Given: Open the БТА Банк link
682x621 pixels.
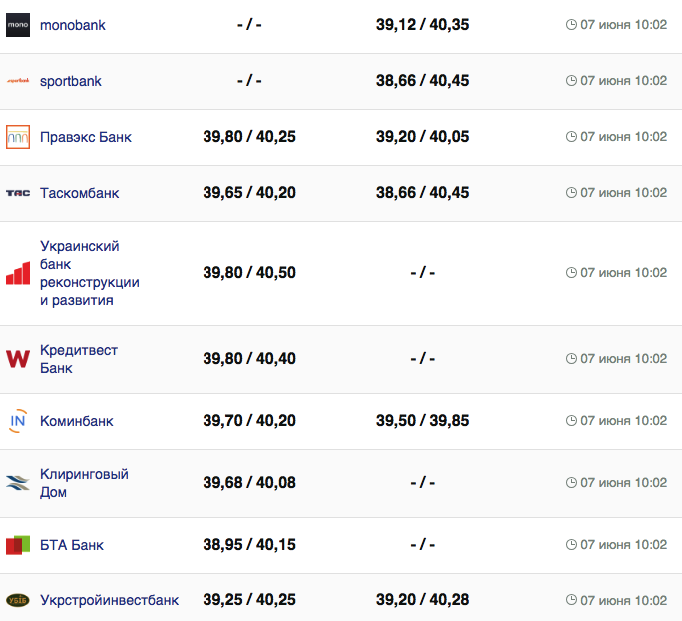Looking at the screenshot, I should (x=72, y=545).
